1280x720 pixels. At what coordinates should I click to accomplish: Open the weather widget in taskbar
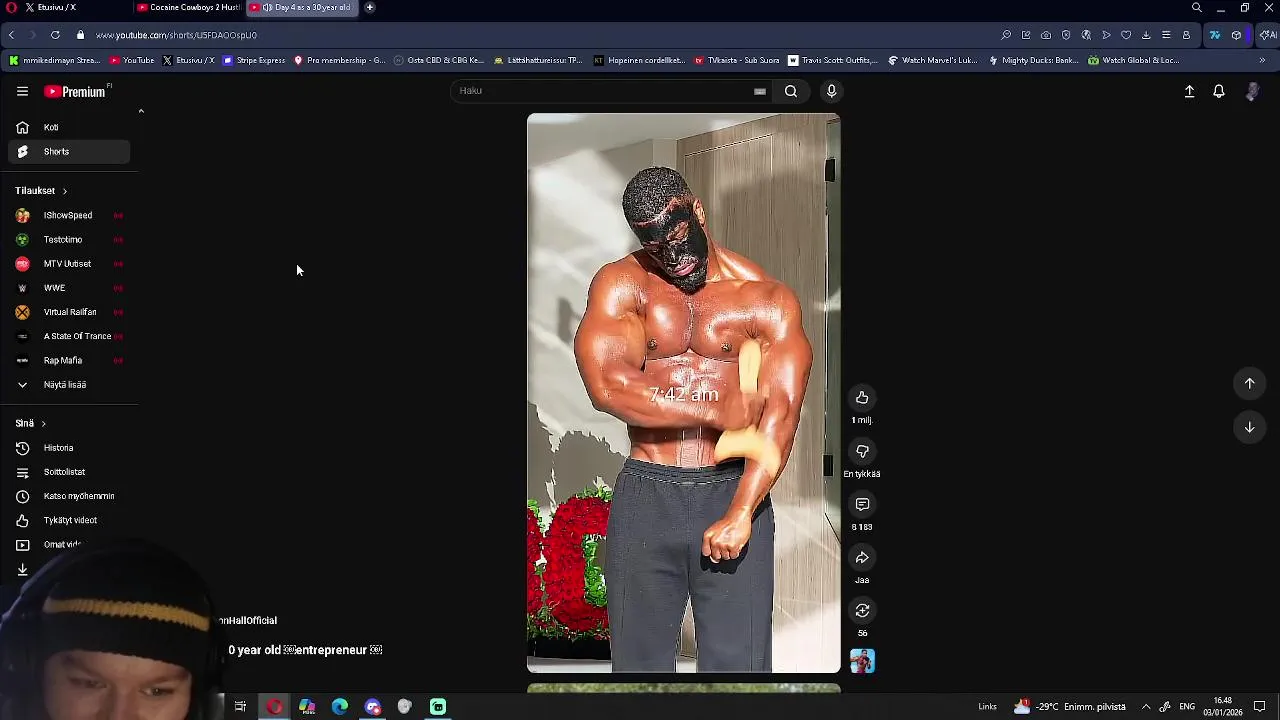(1070, 707)
